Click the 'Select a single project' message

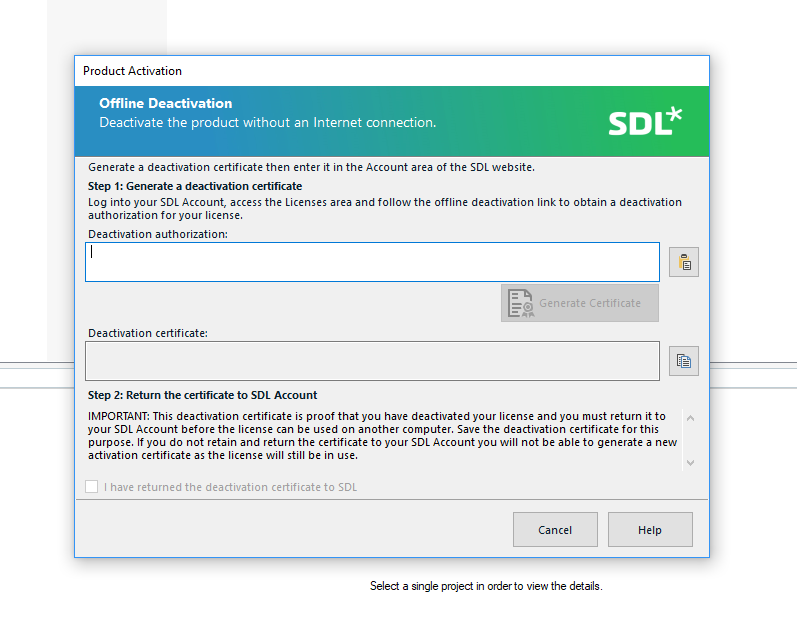(x=486, y=586)
